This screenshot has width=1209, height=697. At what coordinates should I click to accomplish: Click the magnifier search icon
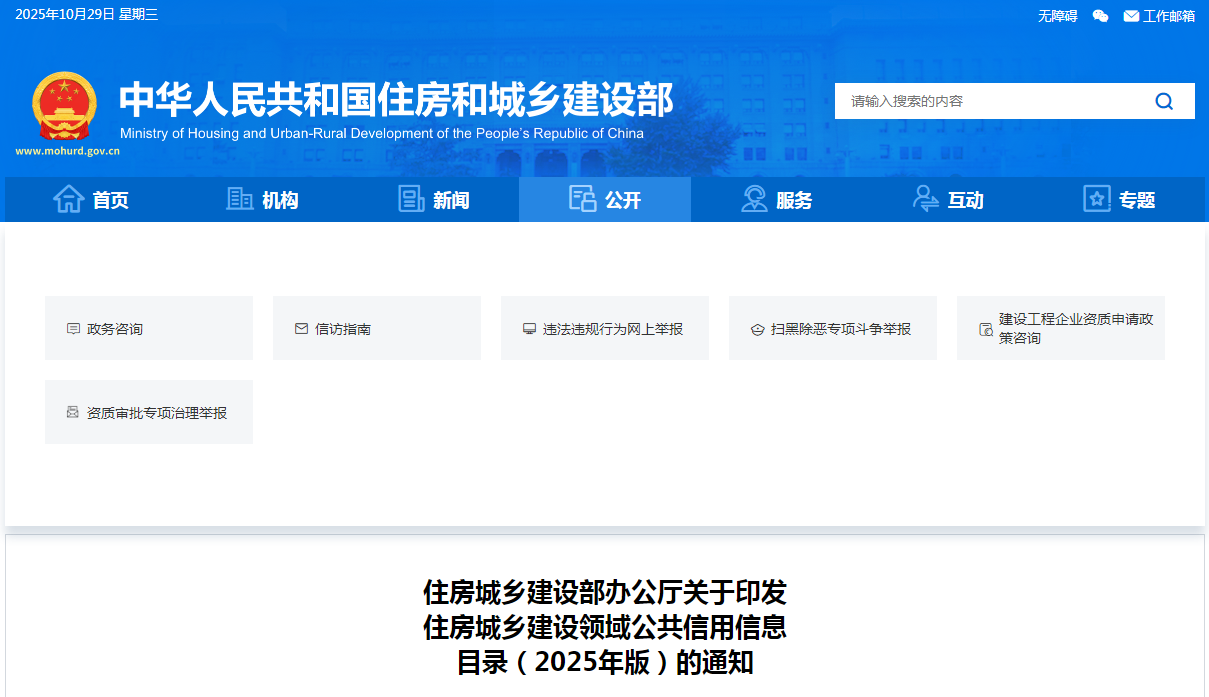pos(1164,101)
